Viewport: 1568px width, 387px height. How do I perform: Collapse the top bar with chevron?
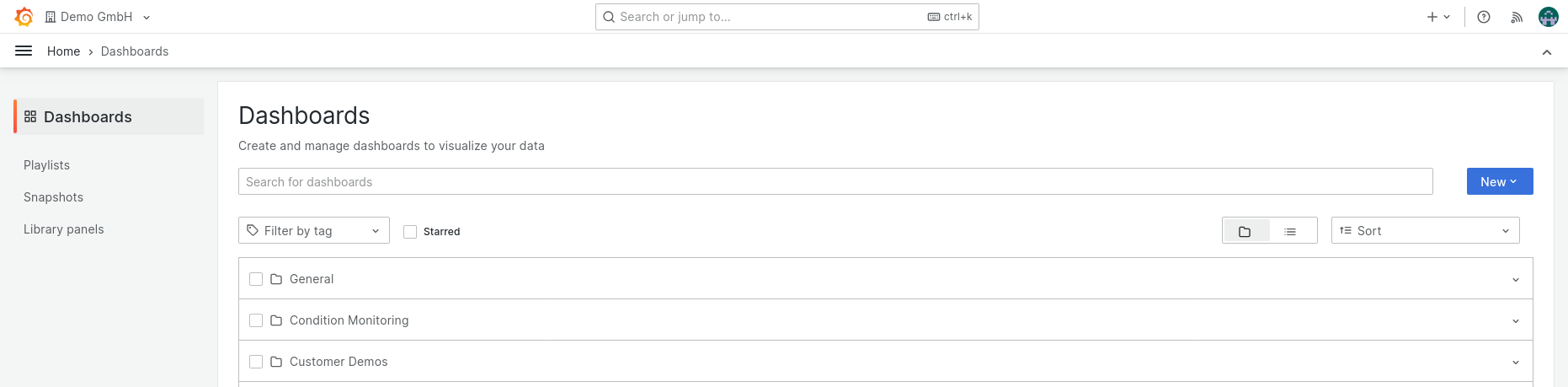point(1547,52)
